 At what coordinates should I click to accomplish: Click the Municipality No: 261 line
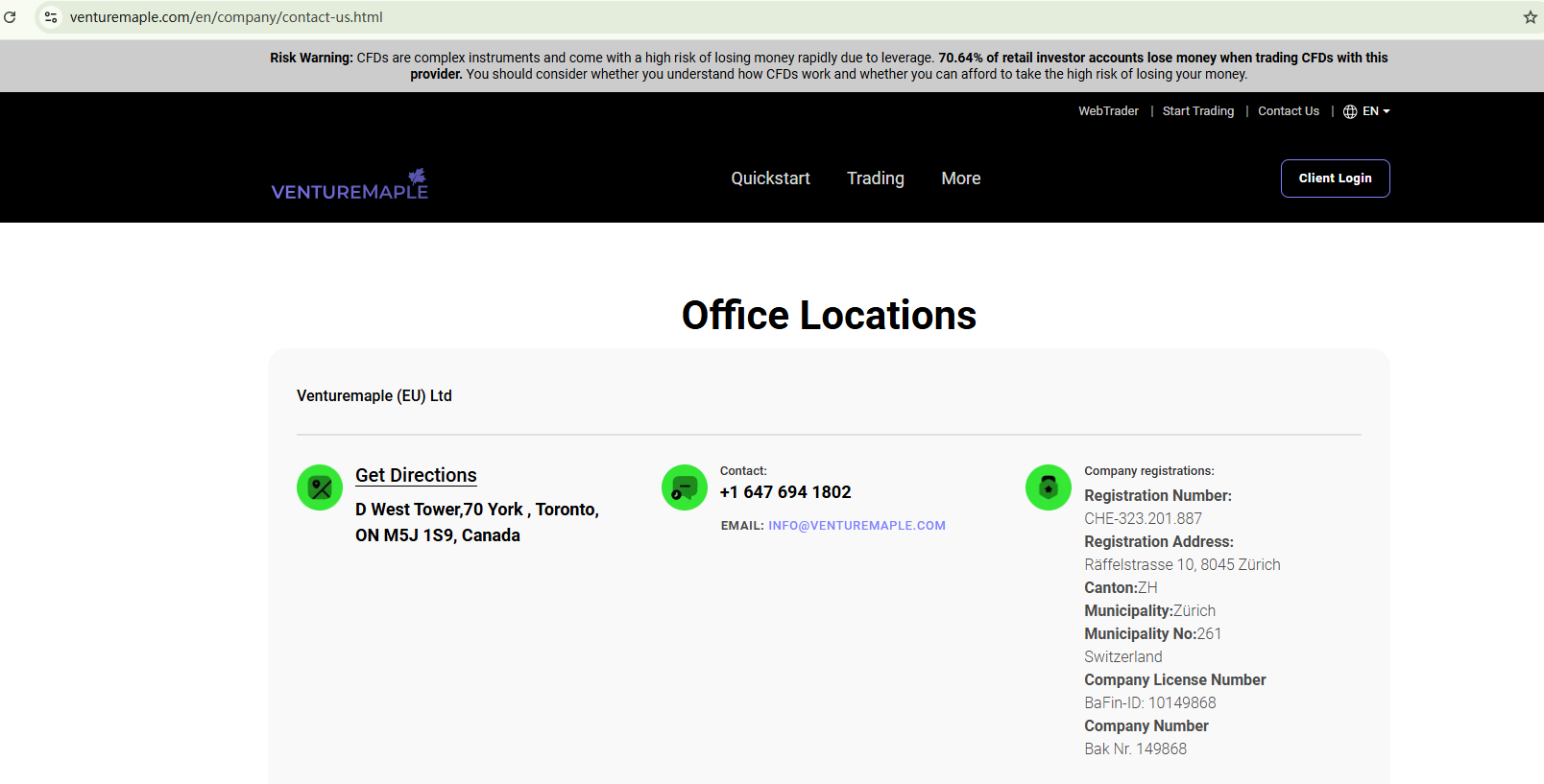tap(1153, 633)
